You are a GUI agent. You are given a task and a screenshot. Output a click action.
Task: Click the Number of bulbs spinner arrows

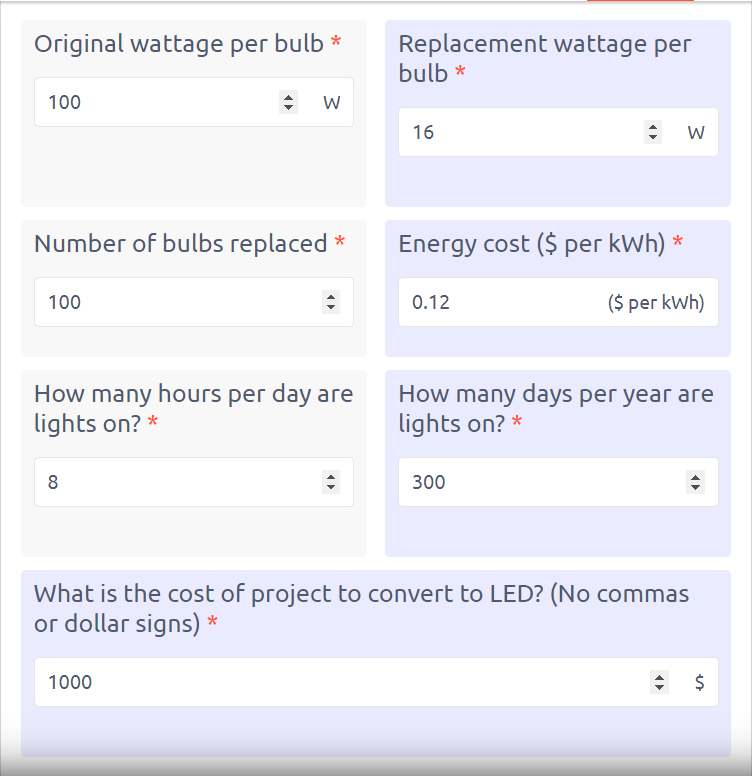(x=331, y=302)
